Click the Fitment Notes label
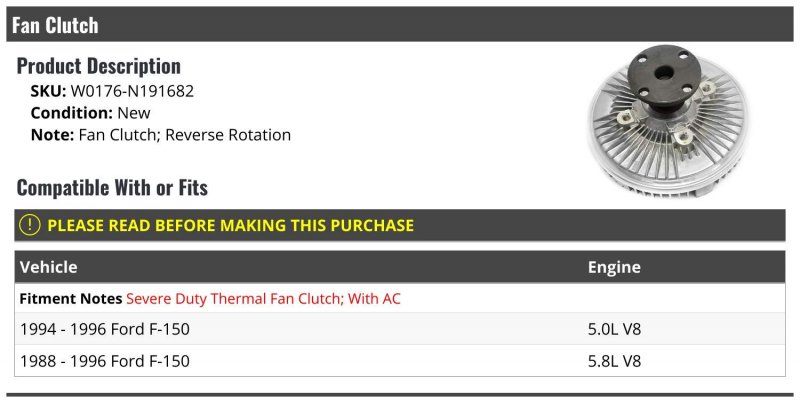Screen dimensions: 800x403 pos(71,299)
